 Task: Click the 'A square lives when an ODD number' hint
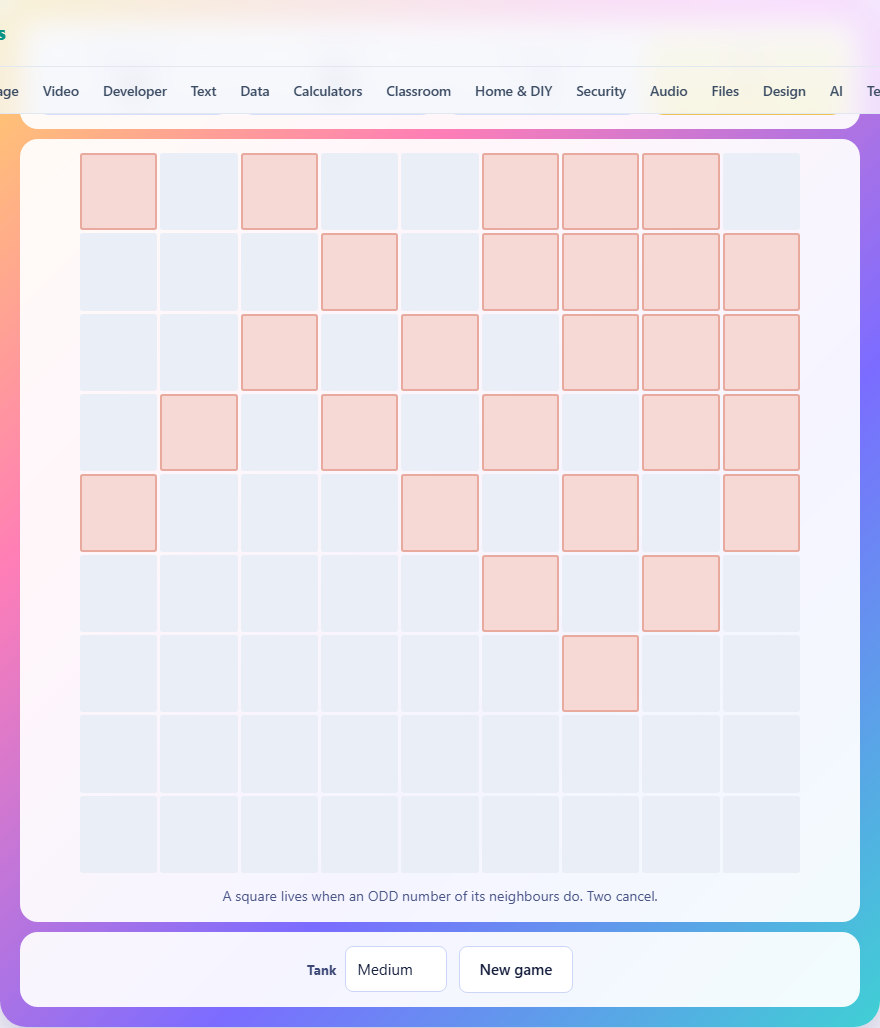pyautogui.click(x=440, y=896)
